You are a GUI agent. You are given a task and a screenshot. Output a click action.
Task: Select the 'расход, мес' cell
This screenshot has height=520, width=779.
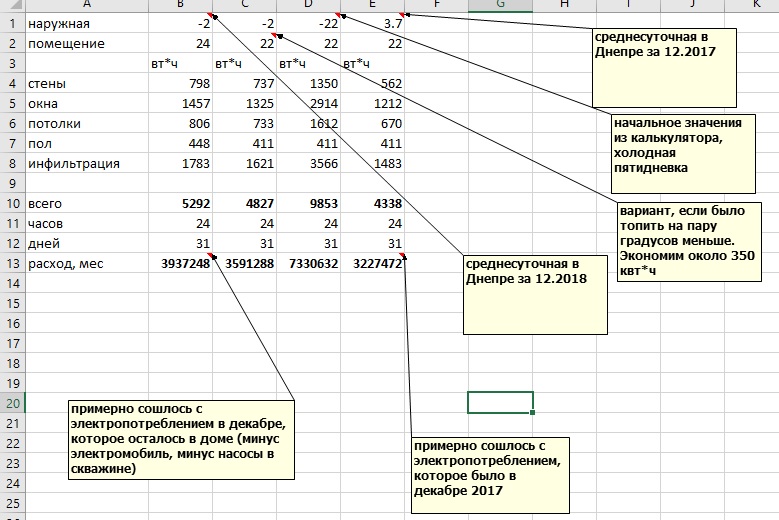click(x=86, y=263)
